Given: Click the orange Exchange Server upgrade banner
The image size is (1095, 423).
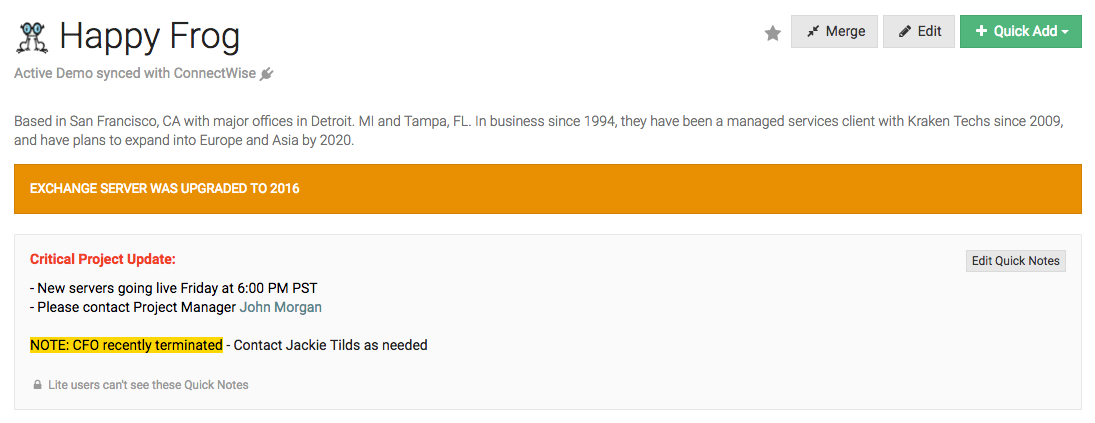Looking at the screenshot, I should 547,189.
